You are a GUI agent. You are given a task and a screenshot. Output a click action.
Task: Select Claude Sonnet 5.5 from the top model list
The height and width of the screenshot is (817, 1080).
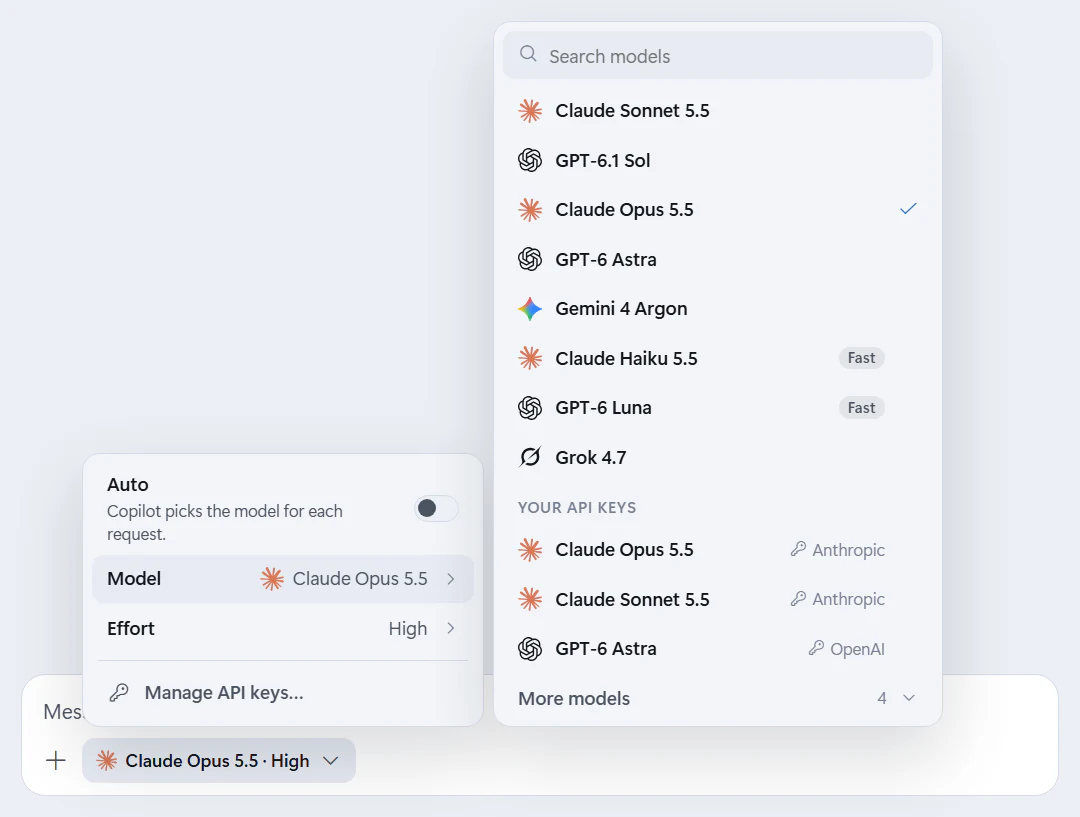point(718,111)
